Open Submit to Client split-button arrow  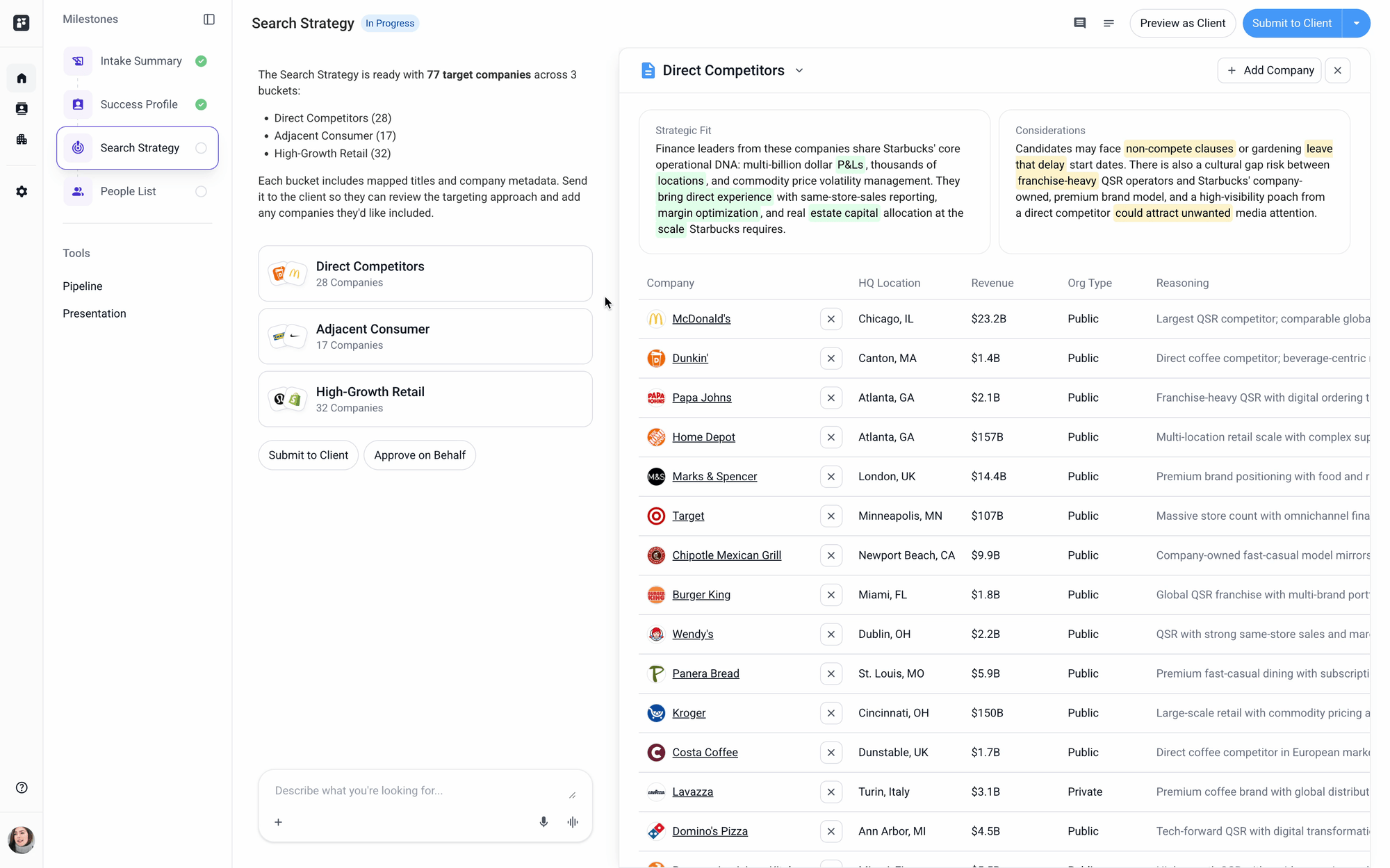pos(1356,23)
